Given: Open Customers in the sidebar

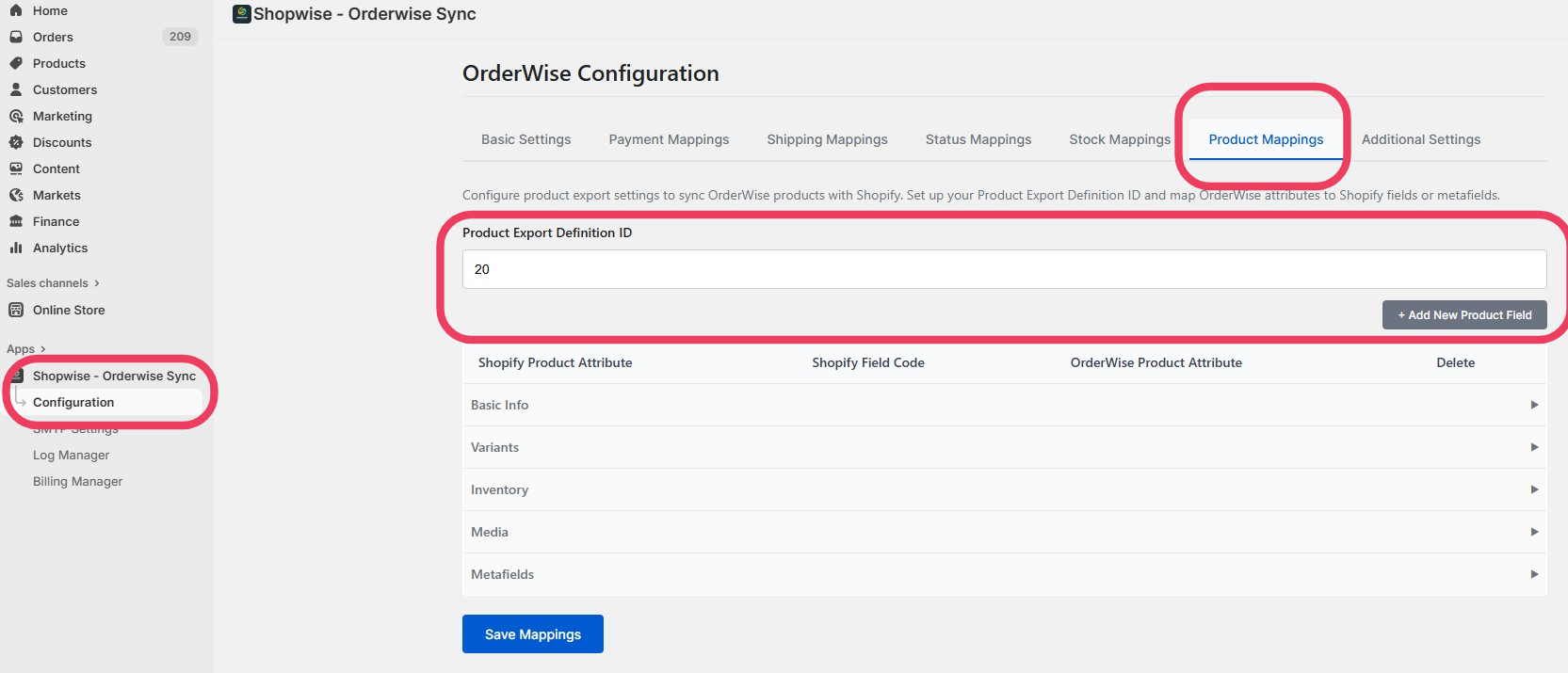Looking at the screenshot, I should tap(65, 89).
